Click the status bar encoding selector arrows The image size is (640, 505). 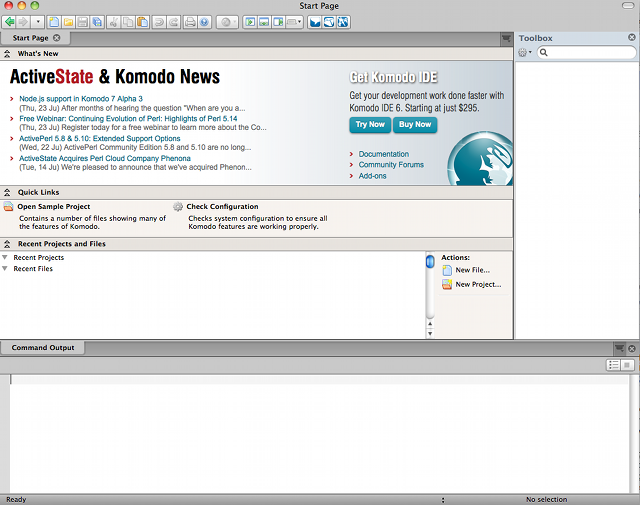[443, 500]
